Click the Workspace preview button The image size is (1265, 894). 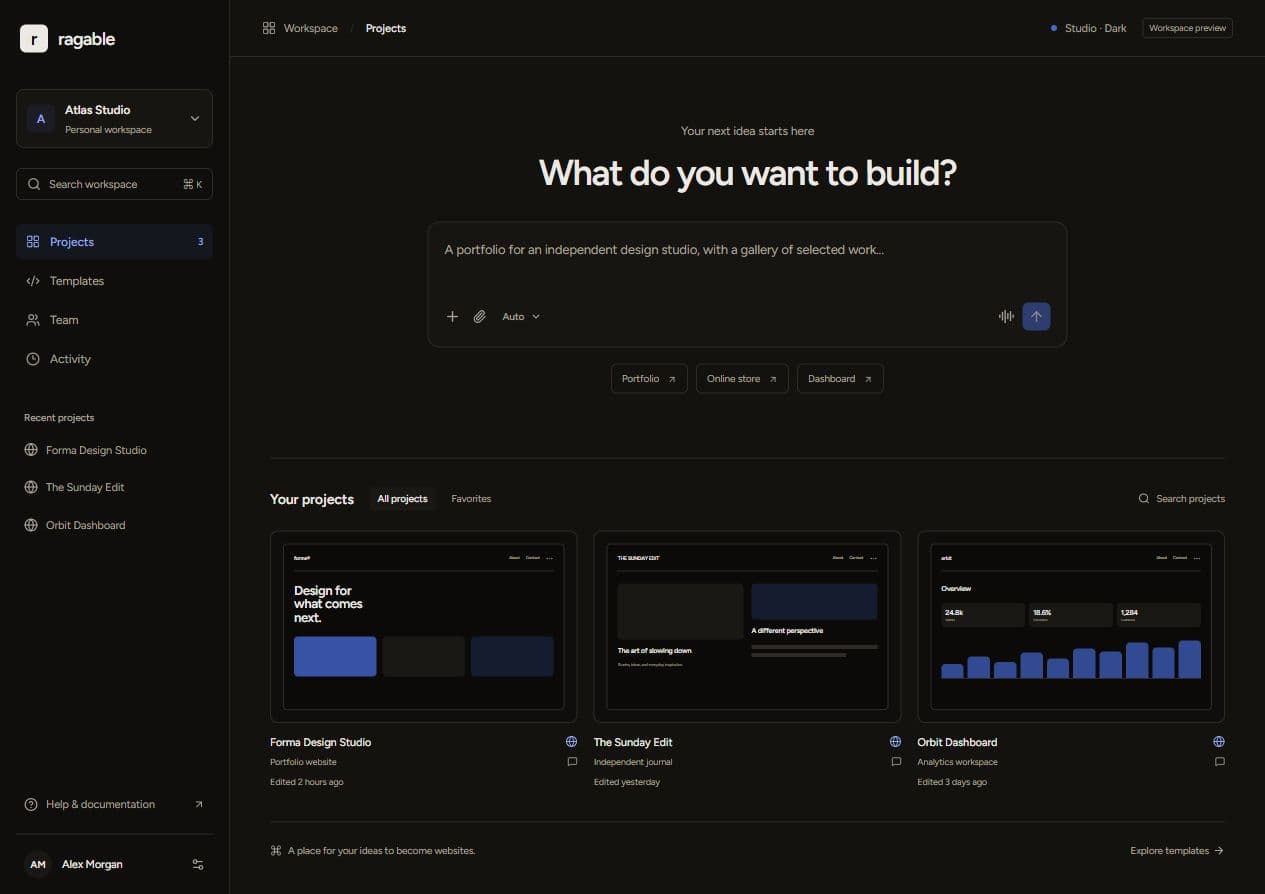coord(1187,28)
